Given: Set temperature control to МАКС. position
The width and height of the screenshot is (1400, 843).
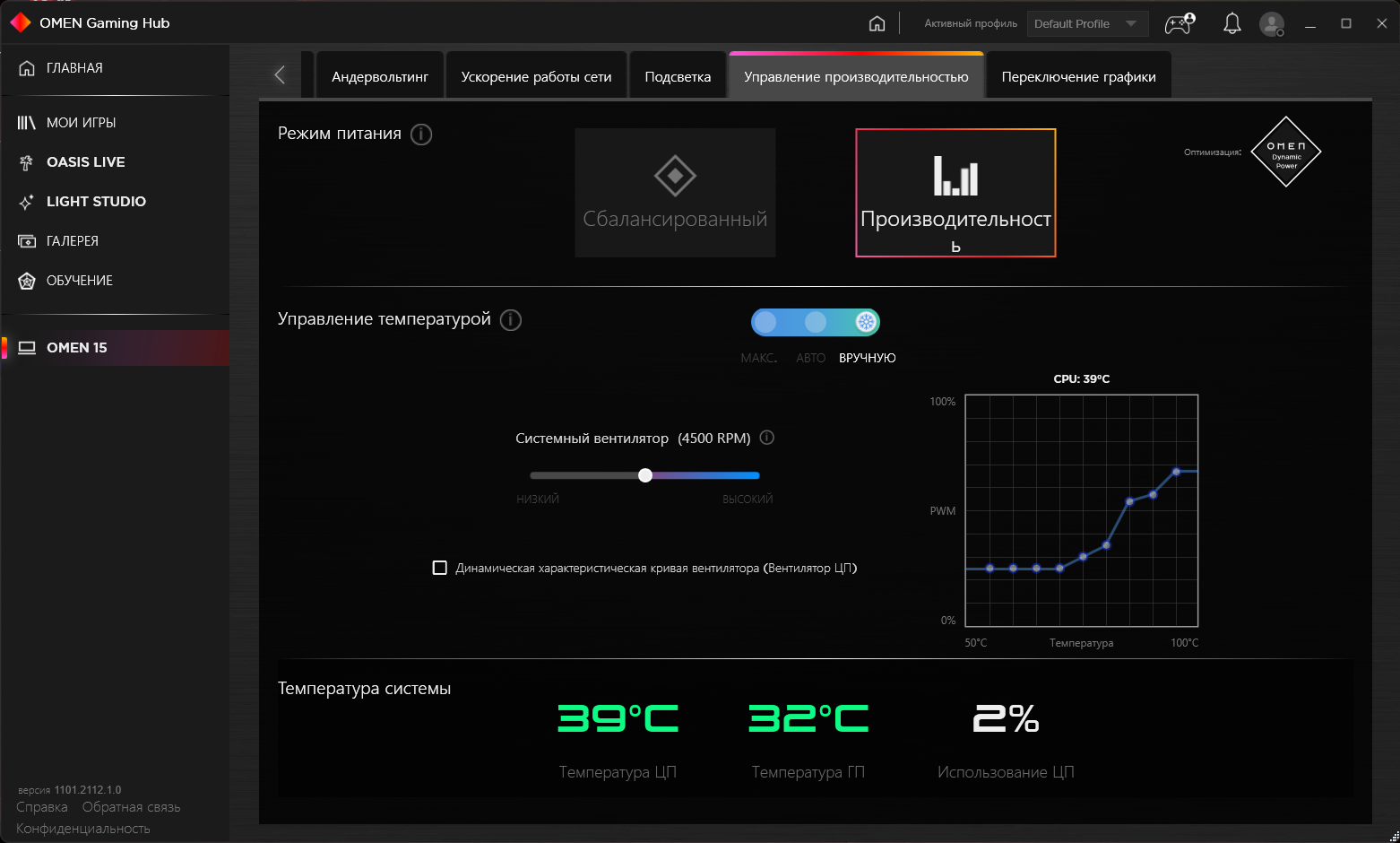Looking at the screenshot, I should pos(765,322).
